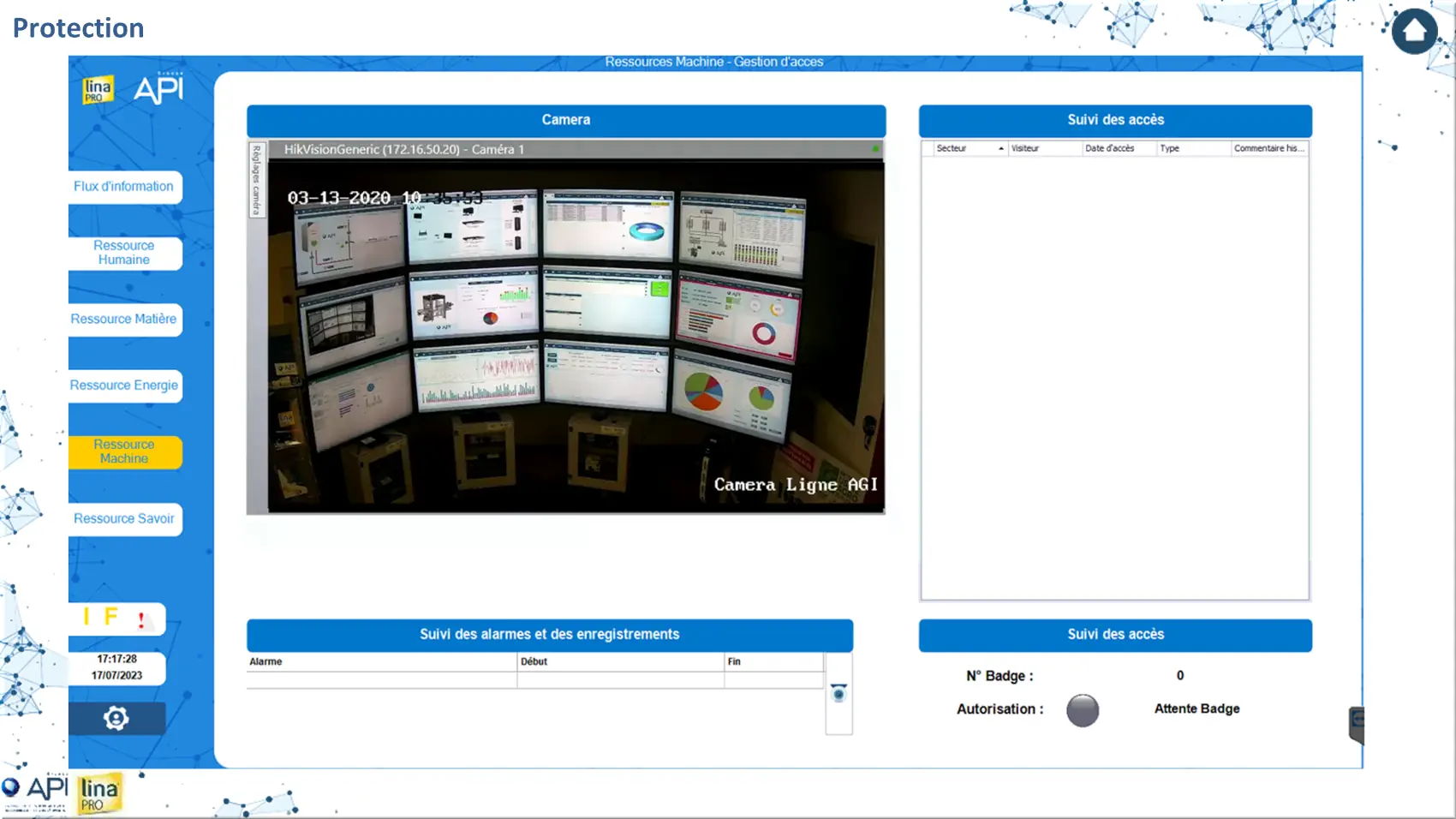Expand the Réglages caméra side panel
The height and width of the screenshot is (819, 1456).
(256, 180)
